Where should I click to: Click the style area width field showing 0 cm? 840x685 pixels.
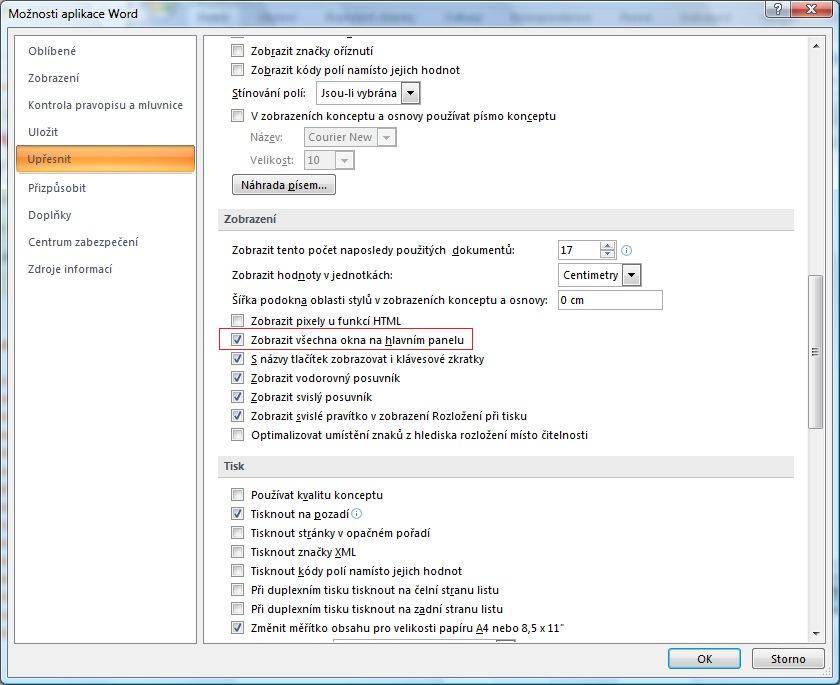pyautogui.click(x=610, y=300)
